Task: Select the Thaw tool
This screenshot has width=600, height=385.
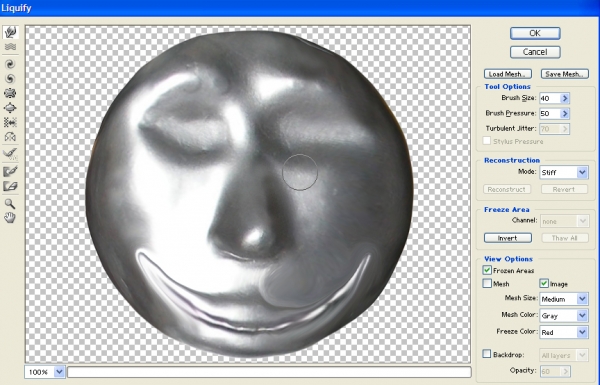Action: [x=10, y=186]
